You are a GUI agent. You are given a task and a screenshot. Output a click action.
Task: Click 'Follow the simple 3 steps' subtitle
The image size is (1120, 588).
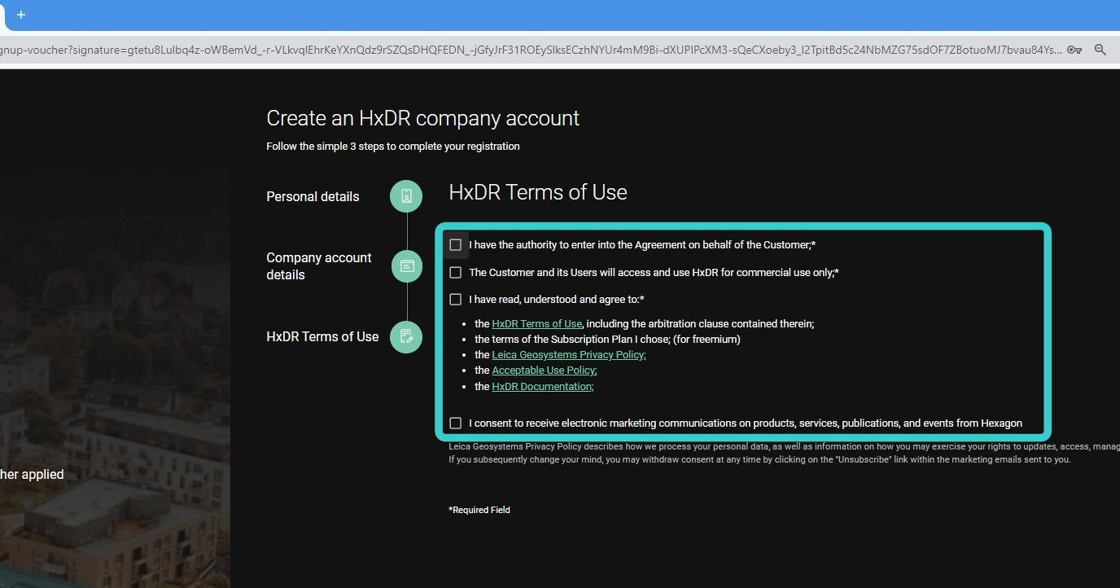tap(393, 146)
